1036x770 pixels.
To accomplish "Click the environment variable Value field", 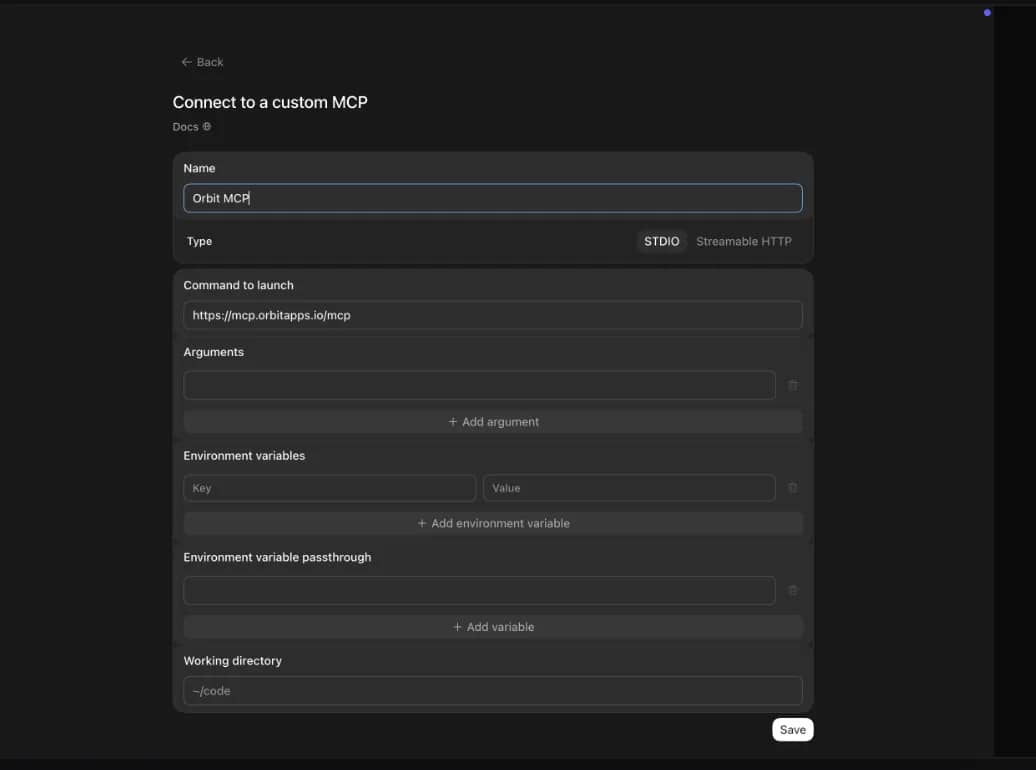I will tap(628, 488).
